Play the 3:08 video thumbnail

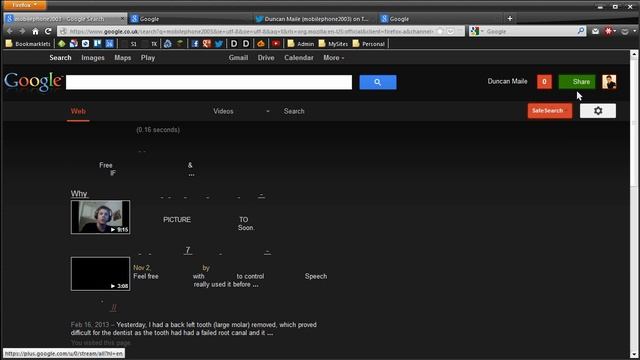pos(100,274)
